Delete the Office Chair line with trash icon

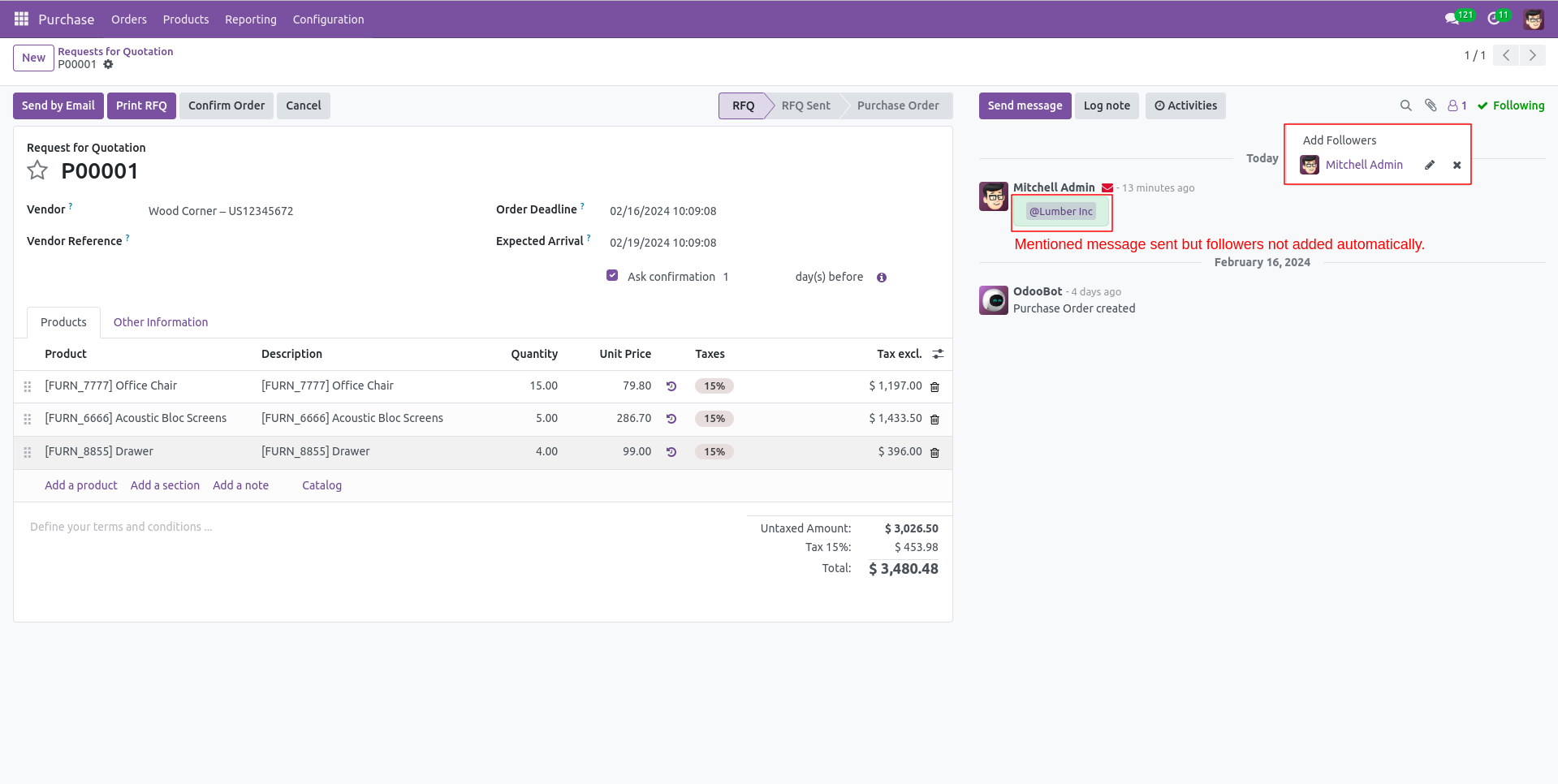(934, 387)
